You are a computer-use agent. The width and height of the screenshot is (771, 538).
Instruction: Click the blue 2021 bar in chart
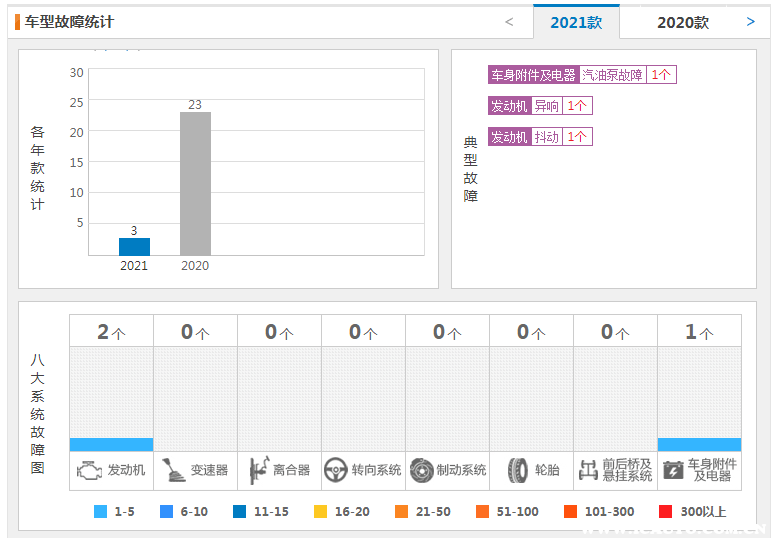click(x=134, y=246)
